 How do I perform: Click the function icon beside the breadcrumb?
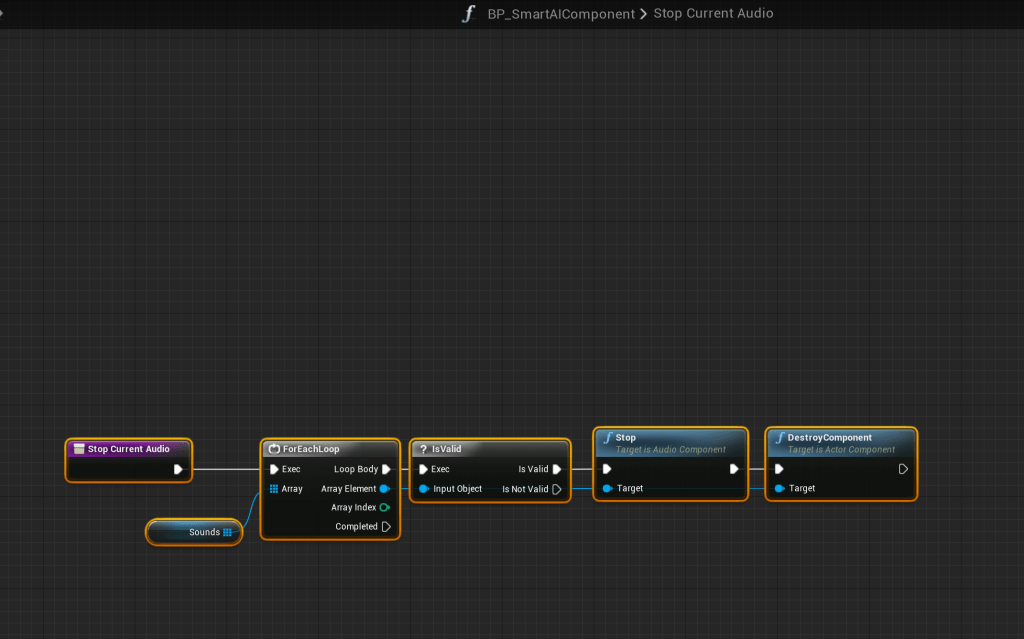pyautogui.click(x=468, y=14)
